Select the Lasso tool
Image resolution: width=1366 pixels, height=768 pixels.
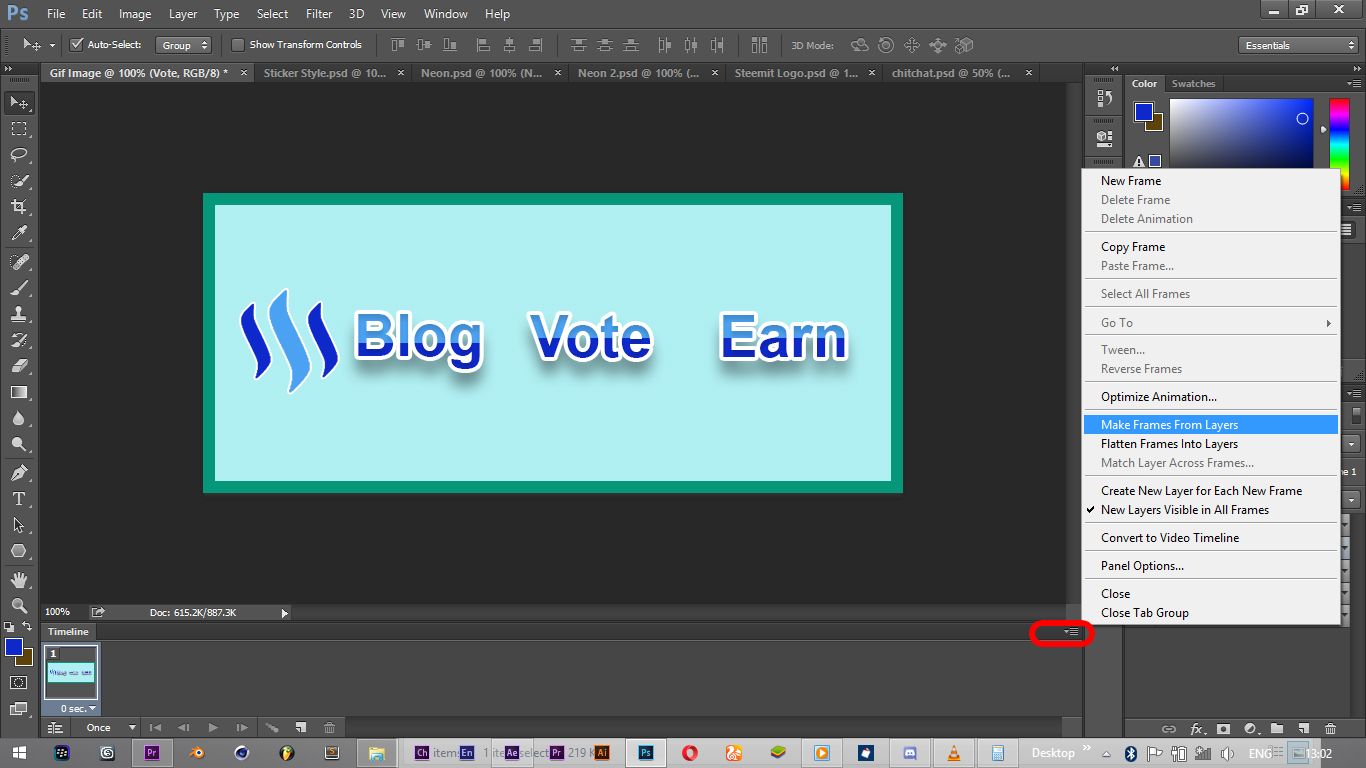pyautogui.click(x=19, y=155)
